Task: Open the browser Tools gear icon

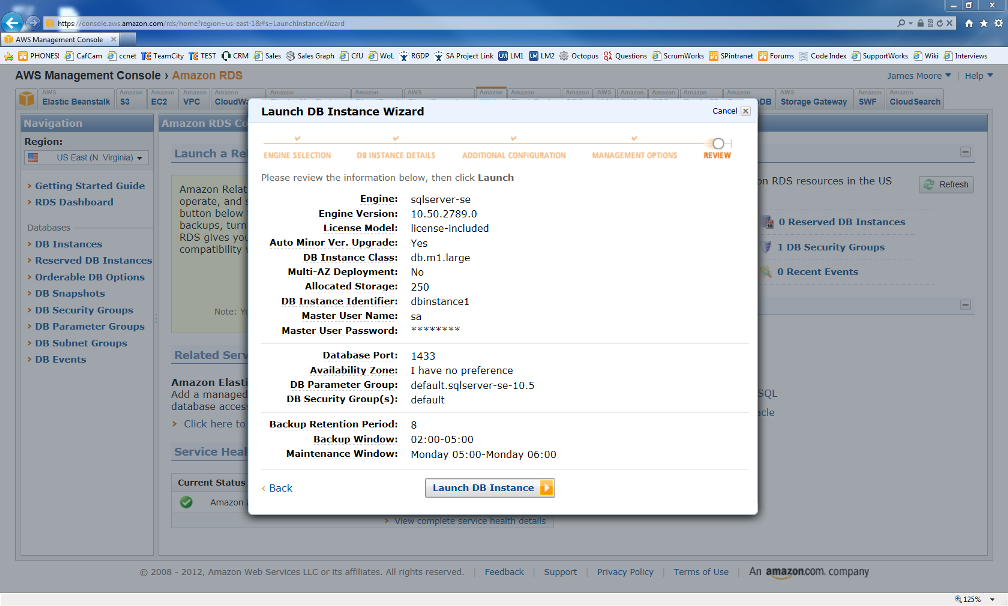Action: (x=998, y=23)
